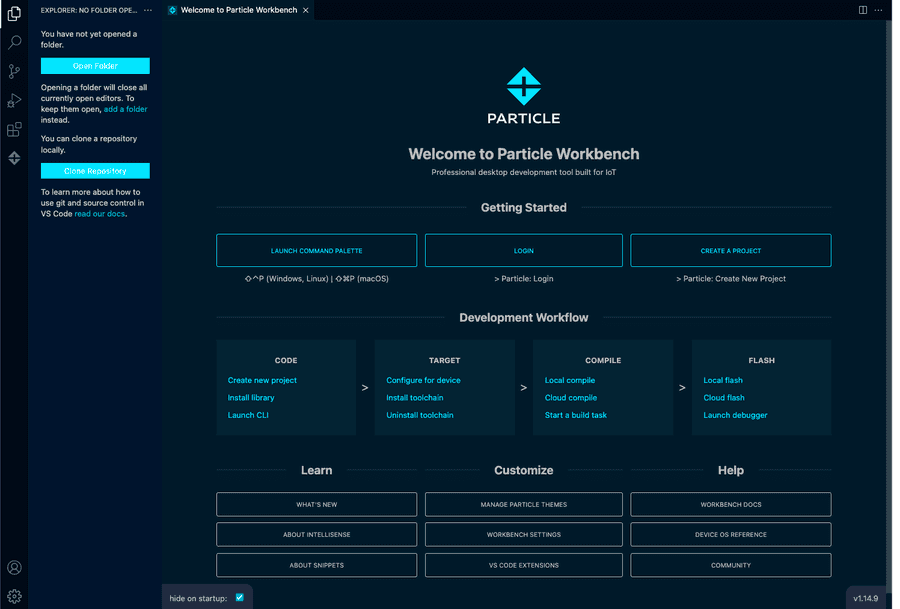
Task: Open Explorer panel more actions ellipsis
Action: (x=148, y=10)
